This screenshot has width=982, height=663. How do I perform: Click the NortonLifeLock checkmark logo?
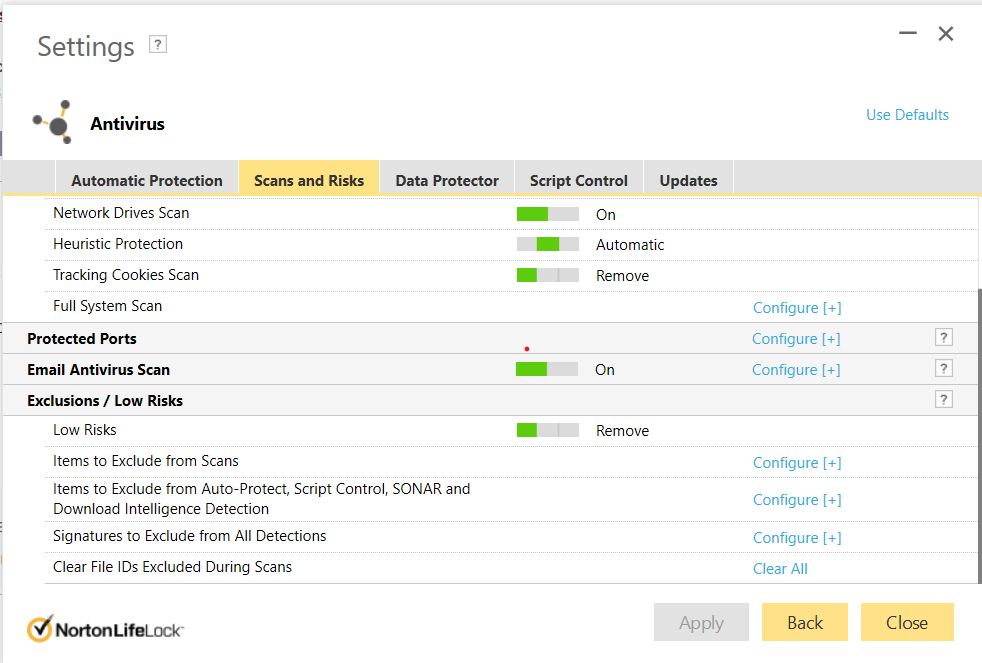40,629
